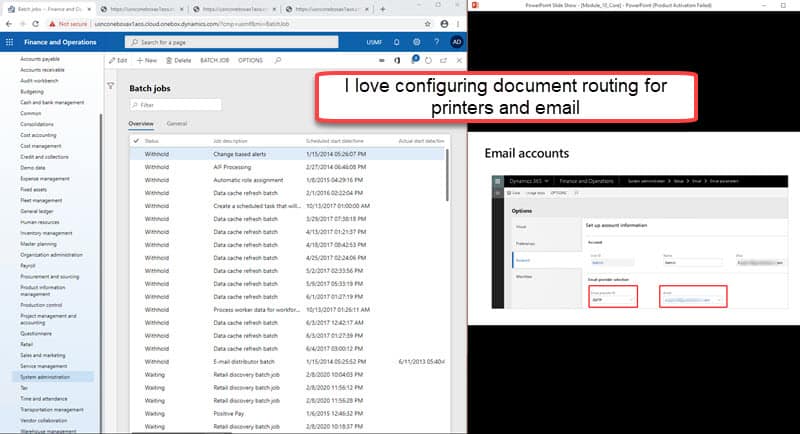Open the Chrome three-dot menu

coord(458,24)
